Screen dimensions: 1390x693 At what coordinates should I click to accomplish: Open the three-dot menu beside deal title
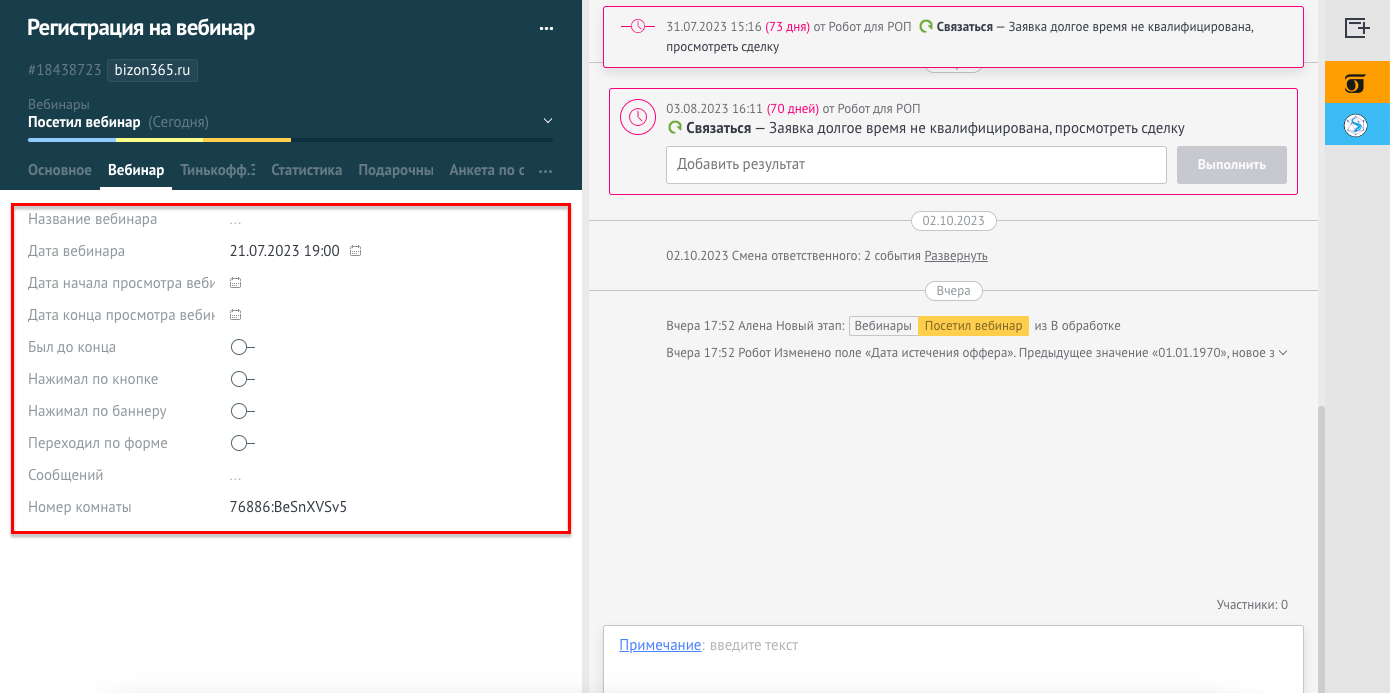(546, 29)
